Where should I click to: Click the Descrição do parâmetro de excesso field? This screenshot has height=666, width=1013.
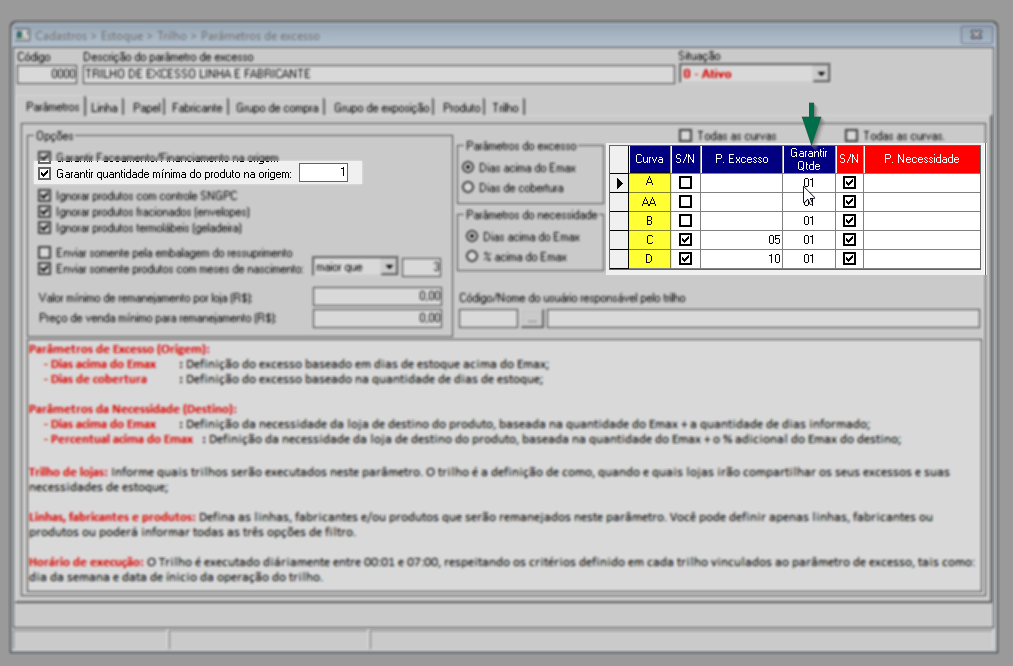coord(378,74)
